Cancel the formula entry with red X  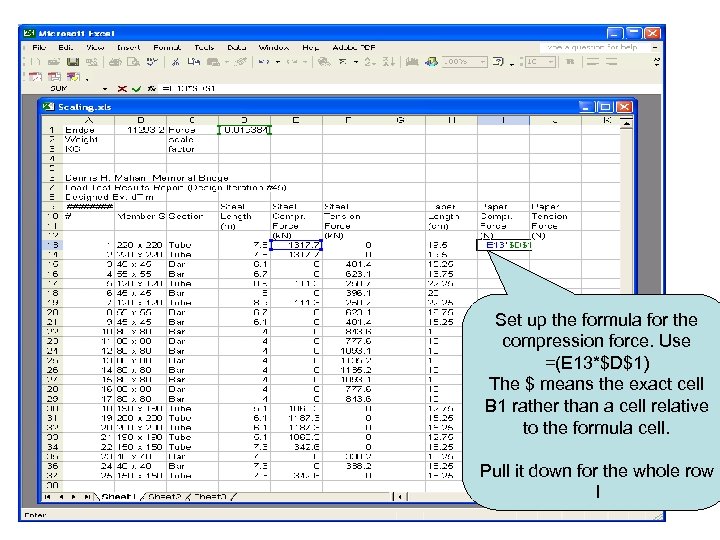(x=122, y=89)
